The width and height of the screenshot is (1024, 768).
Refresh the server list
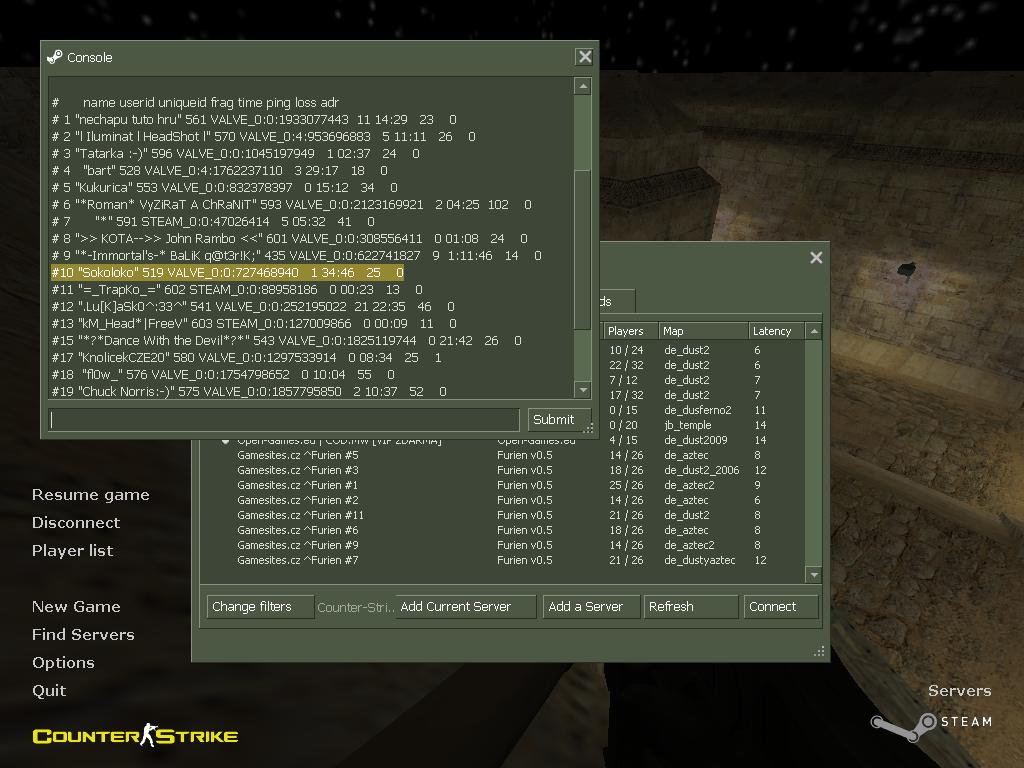tap(690, 606)
